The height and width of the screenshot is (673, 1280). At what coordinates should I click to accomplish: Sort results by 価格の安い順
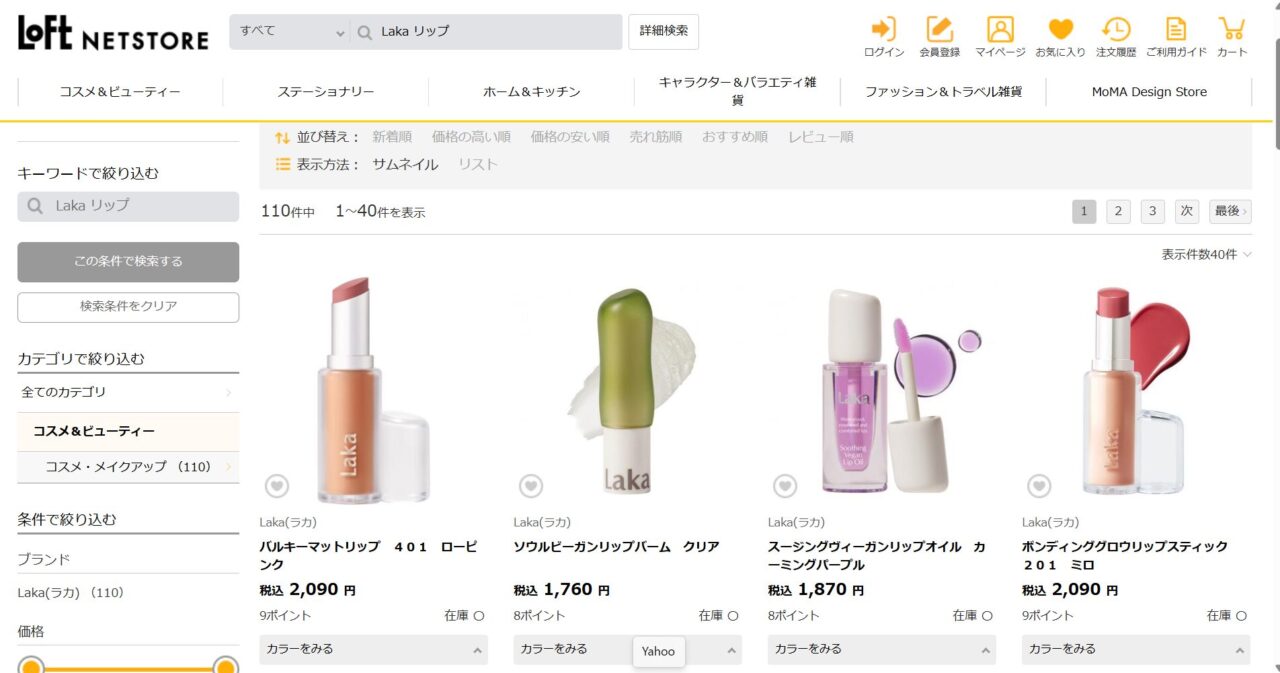(570, 137)
